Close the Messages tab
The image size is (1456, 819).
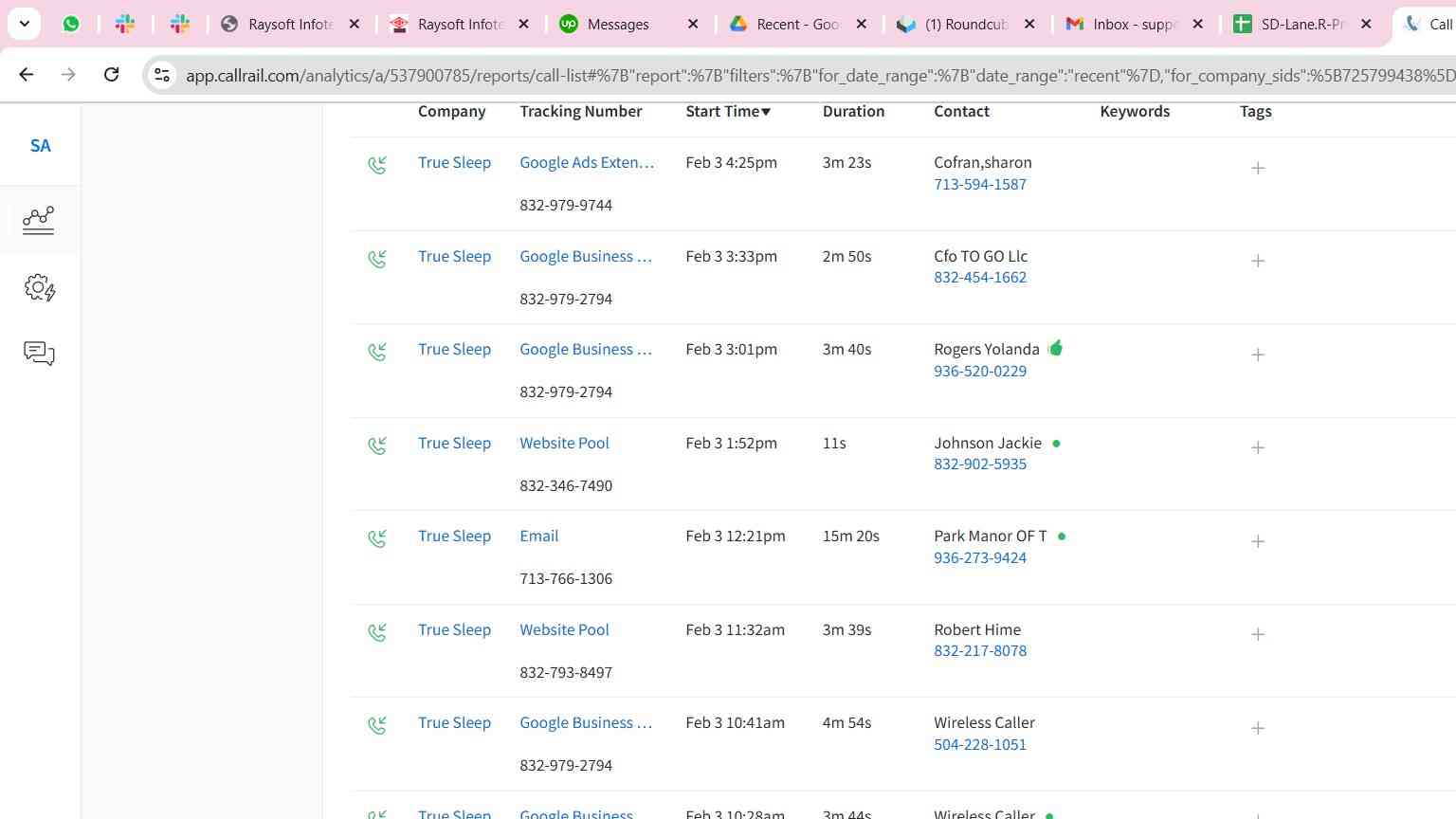(693, 24)
